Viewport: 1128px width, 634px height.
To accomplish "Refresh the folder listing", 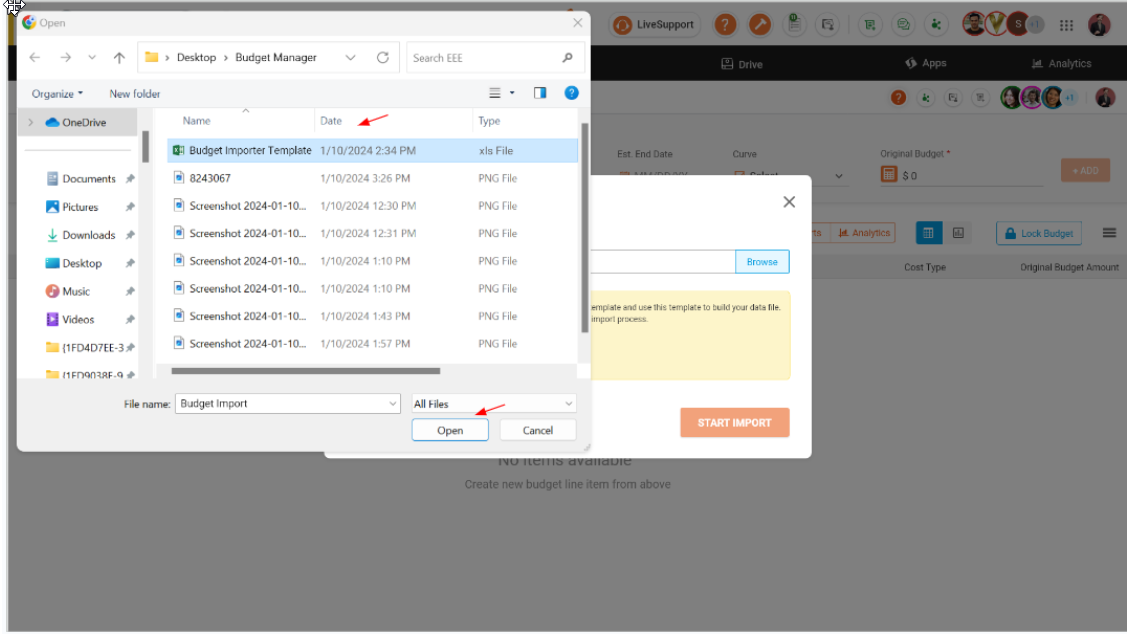I will click(383, 58).
